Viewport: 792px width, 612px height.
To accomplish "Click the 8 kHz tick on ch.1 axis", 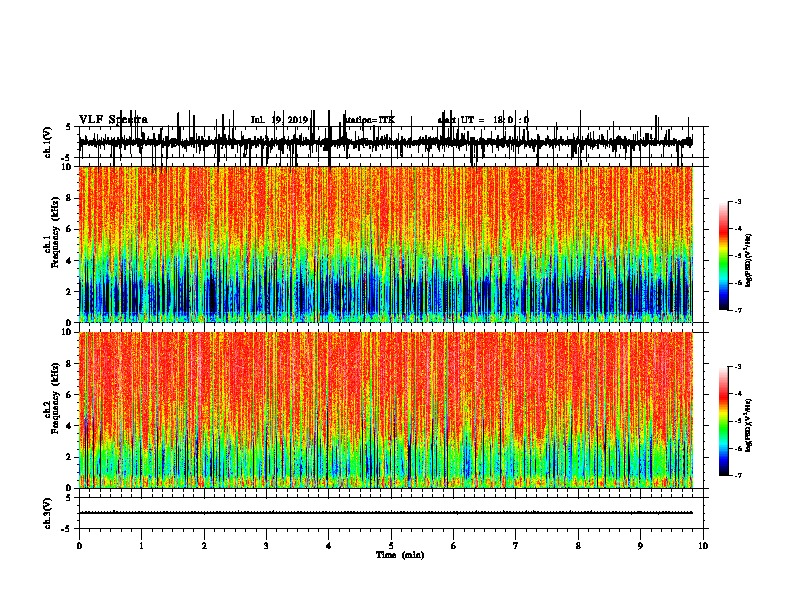I will (69, 198).
